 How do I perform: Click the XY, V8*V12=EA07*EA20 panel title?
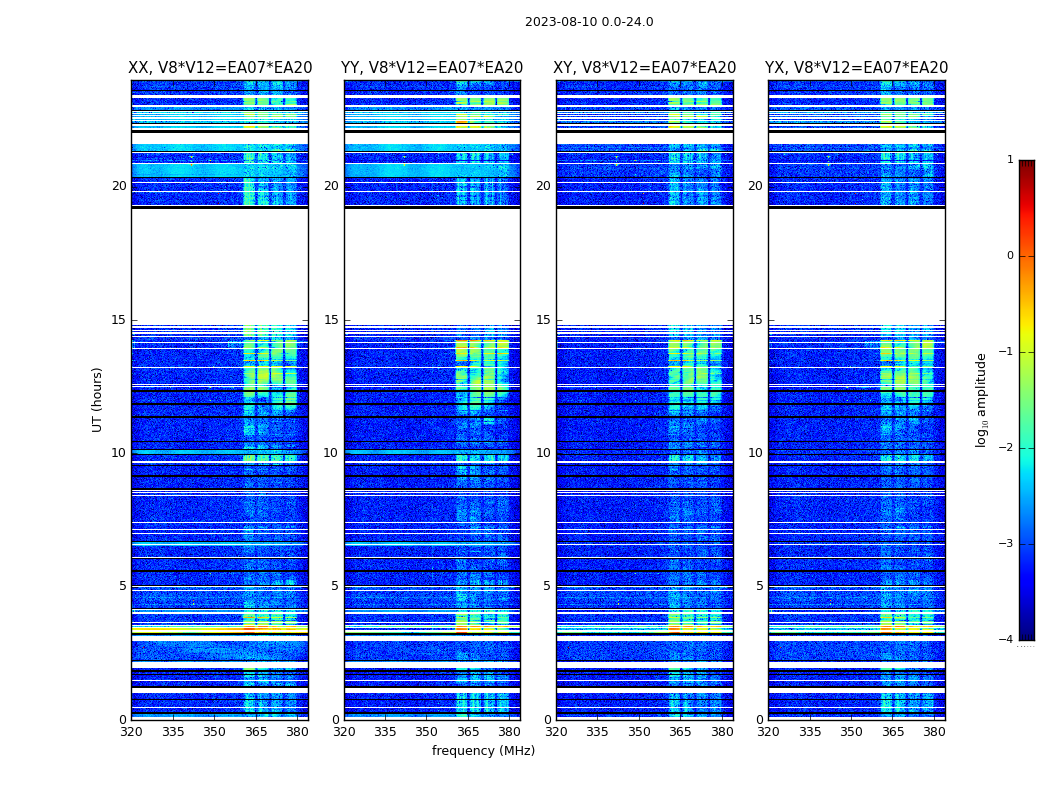coord(645,68)
